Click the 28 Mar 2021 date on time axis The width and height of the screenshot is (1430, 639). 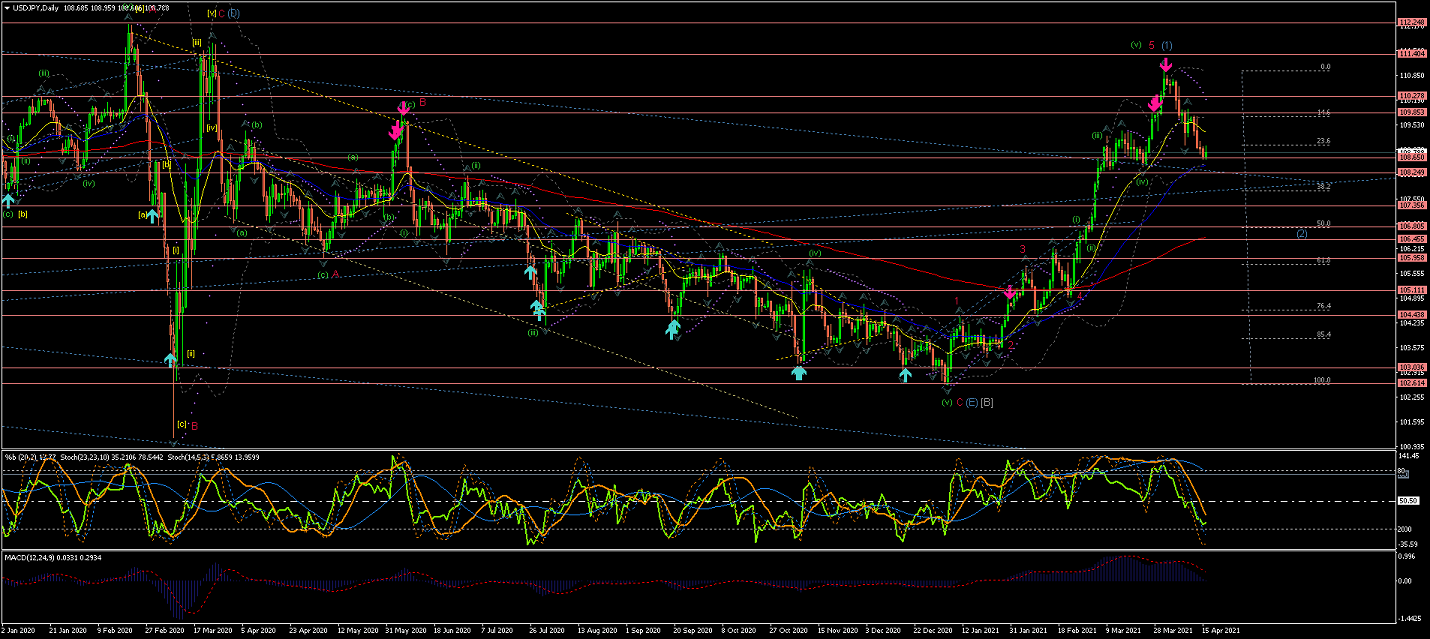point(1172,631)
